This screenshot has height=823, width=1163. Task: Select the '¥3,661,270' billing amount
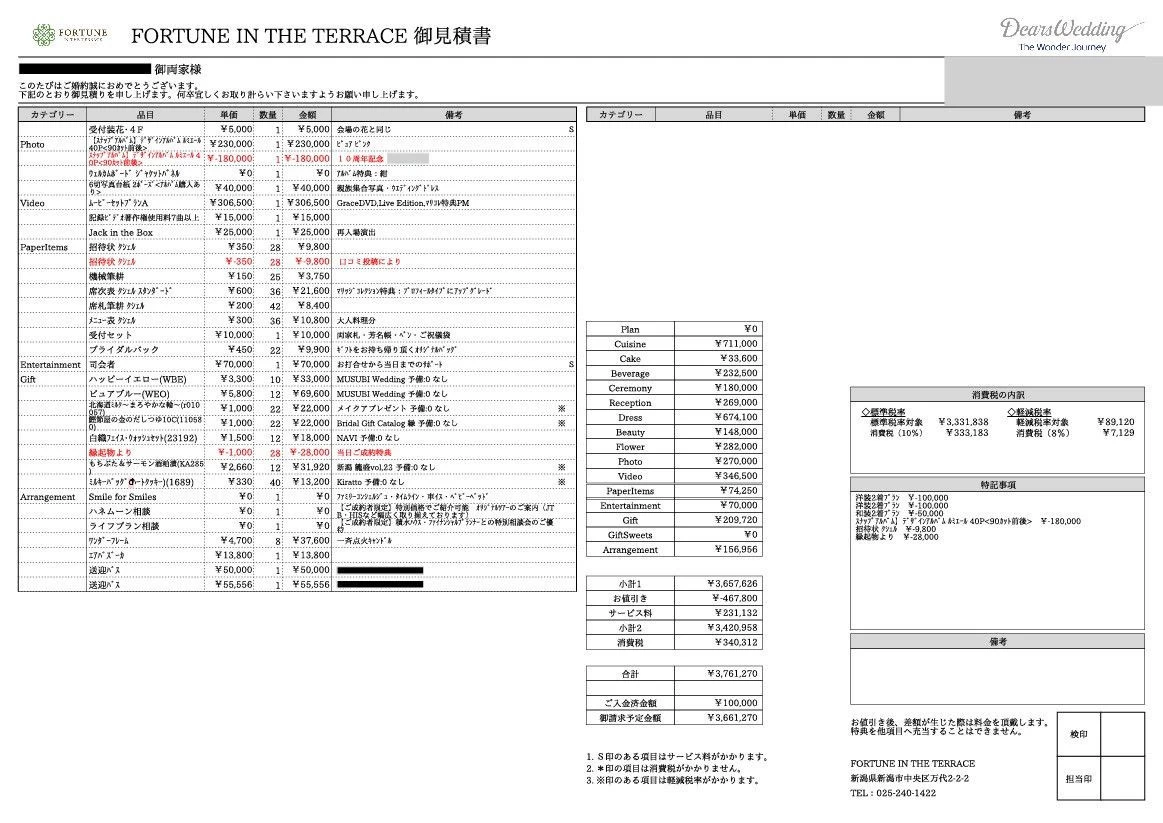coord(732,718)
